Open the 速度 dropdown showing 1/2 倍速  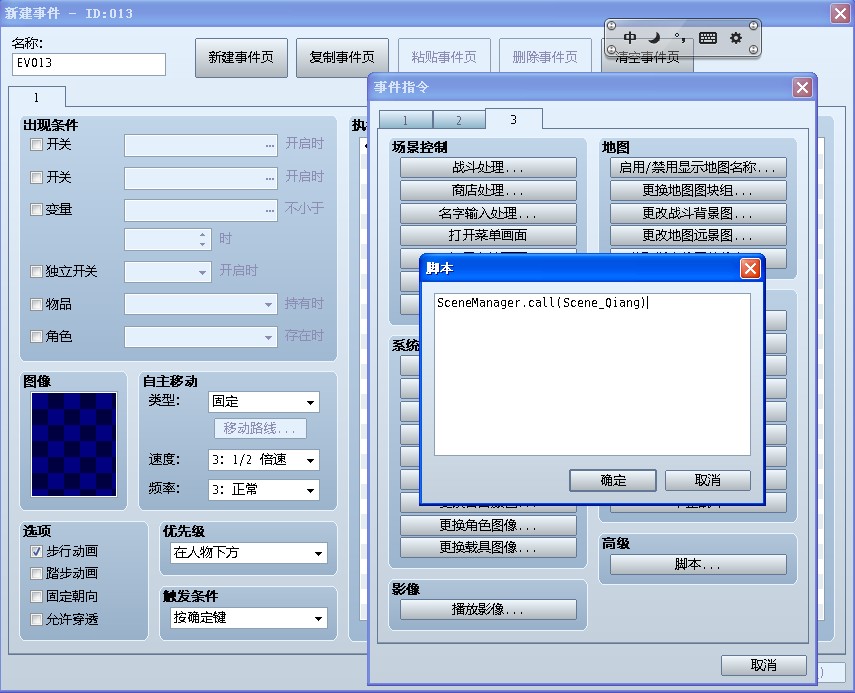(264, 460)
